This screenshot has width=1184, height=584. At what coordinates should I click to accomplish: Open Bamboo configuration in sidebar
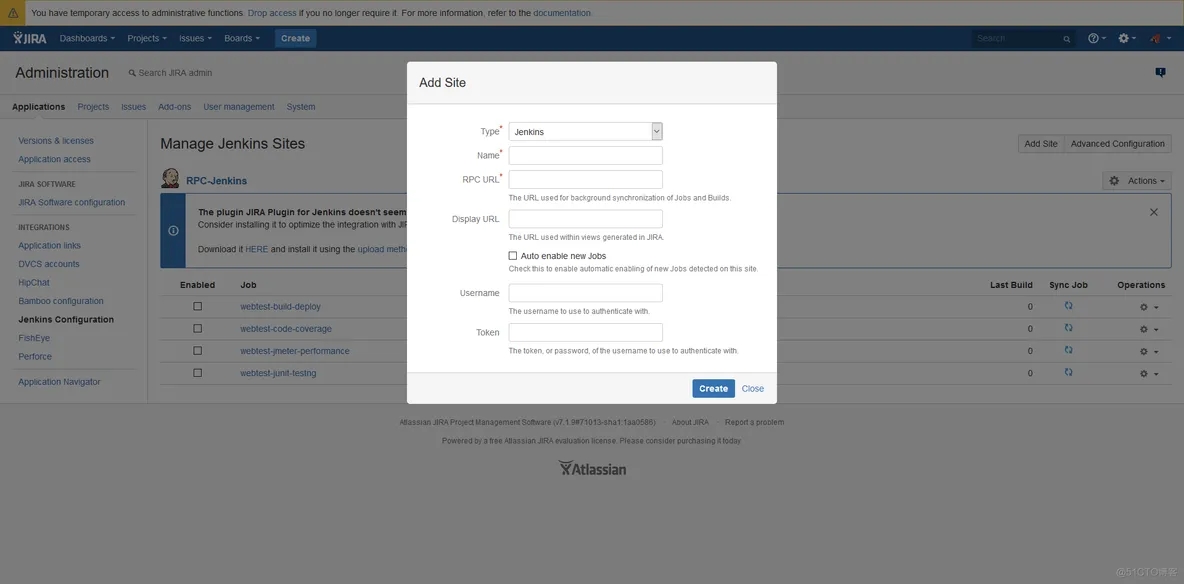coord(60,301)
